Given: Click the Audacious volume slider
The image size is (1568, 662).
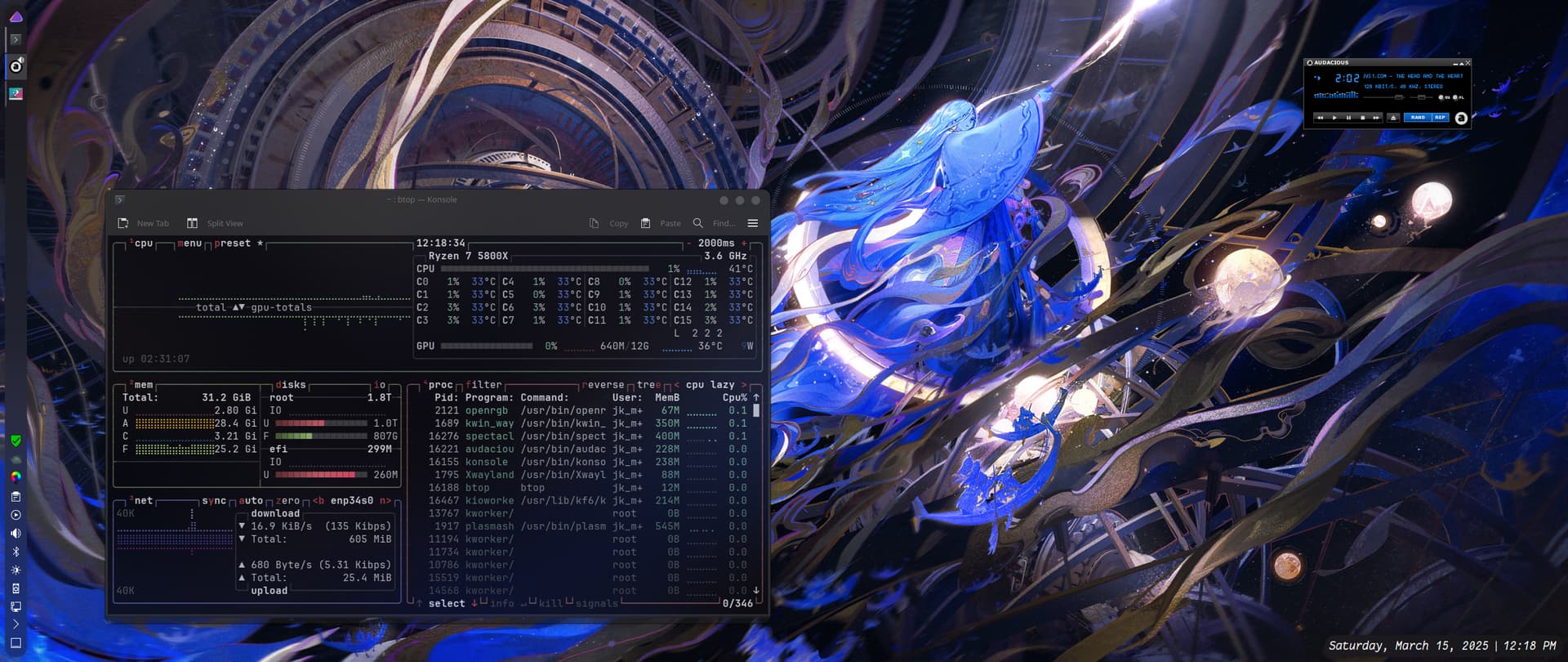Looking at the screenshot, I should pos(1383,97).
